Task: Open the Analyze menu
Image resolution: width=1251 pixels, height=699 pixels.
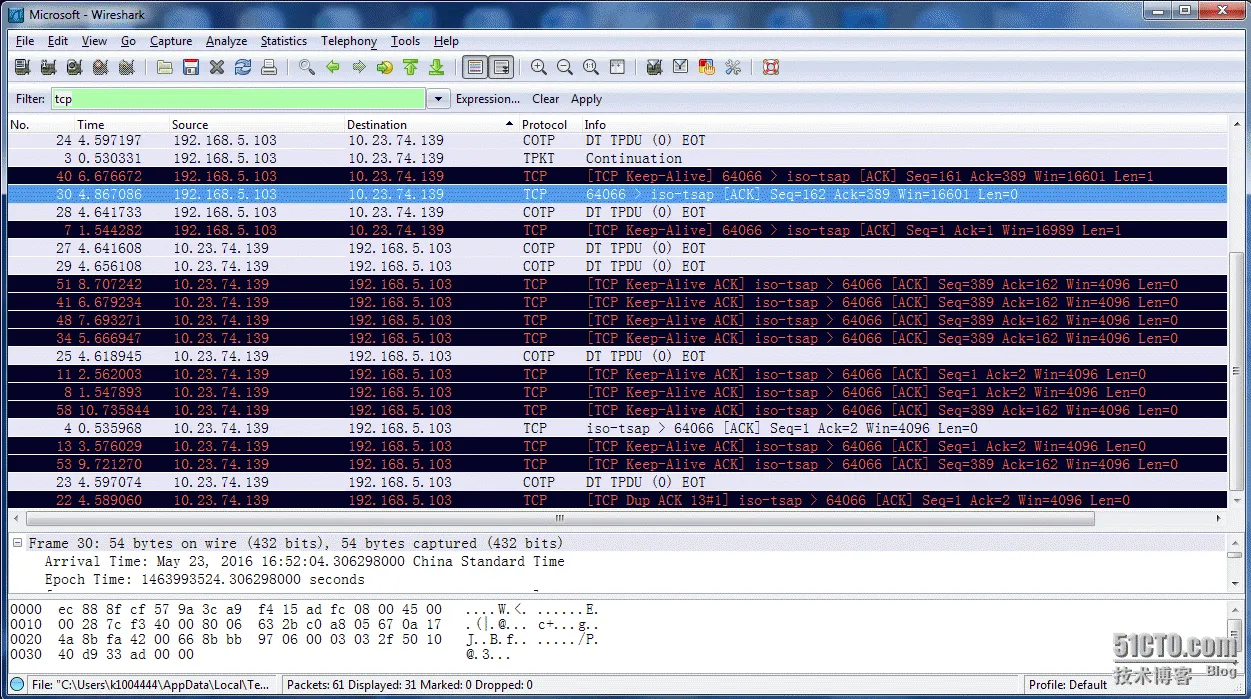Action: pos(227,41)
